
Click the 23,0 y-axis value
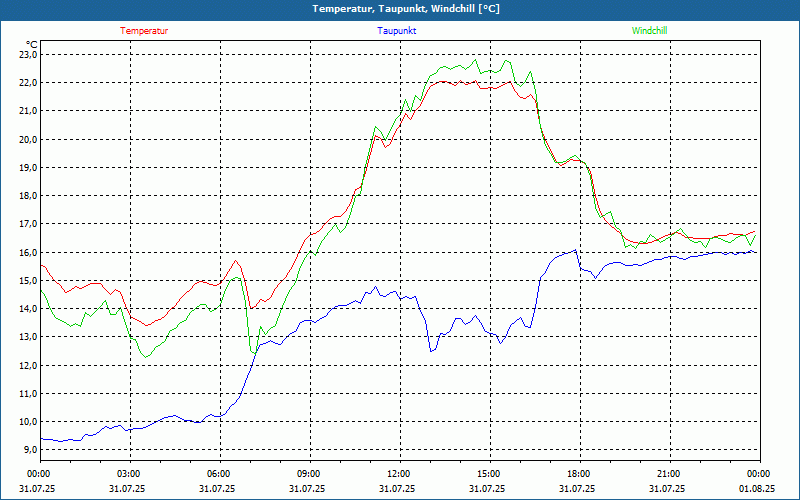(28, 55)
